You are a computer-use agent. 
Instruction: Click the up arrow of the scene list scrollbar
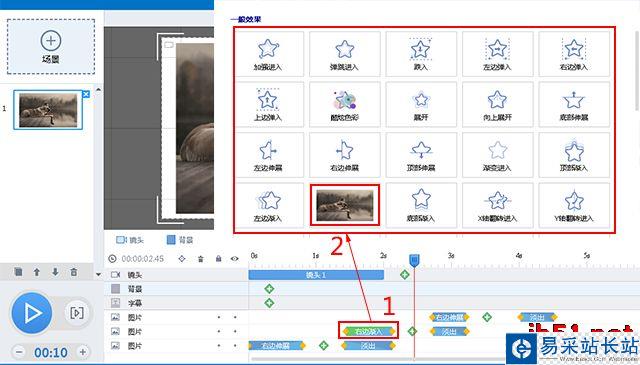98,89
